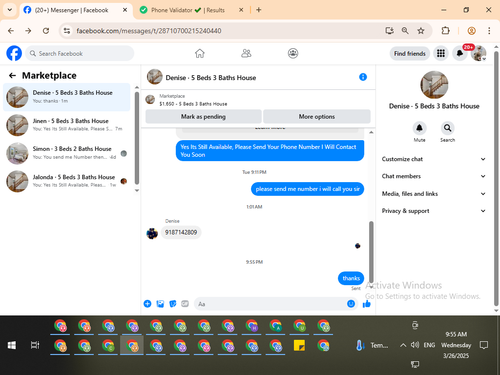The width and height of the screenshot is (500, 375).
Task: Show hidden system tray icons
Action: coord(403,345)
